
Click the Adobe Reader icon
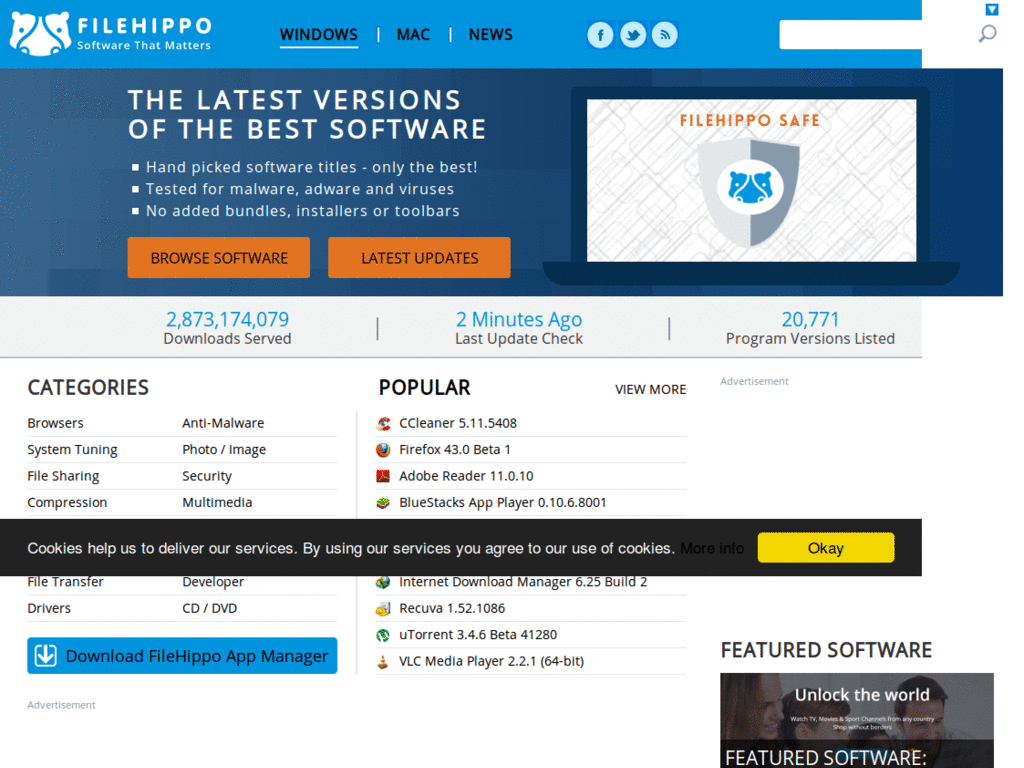pyautogui.click(x=383, y=476)
